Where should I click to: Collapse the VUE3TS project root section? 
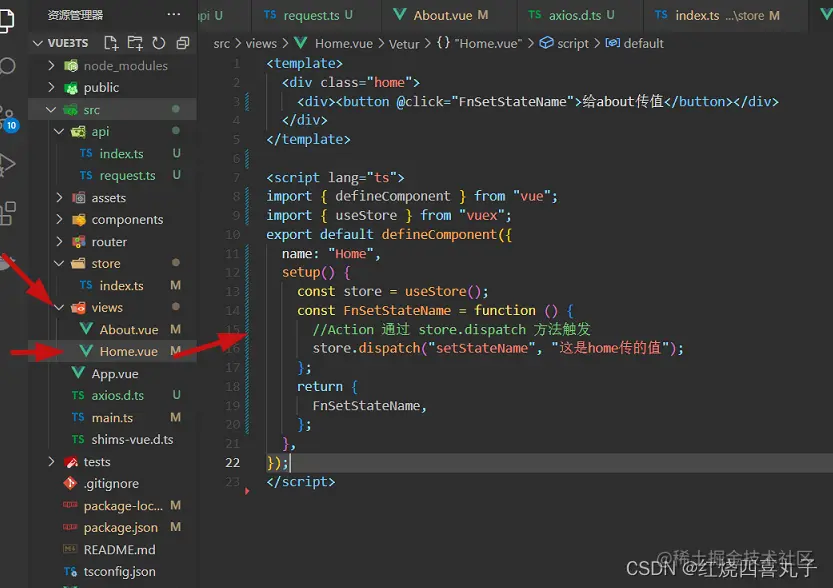tap(38, 43)
